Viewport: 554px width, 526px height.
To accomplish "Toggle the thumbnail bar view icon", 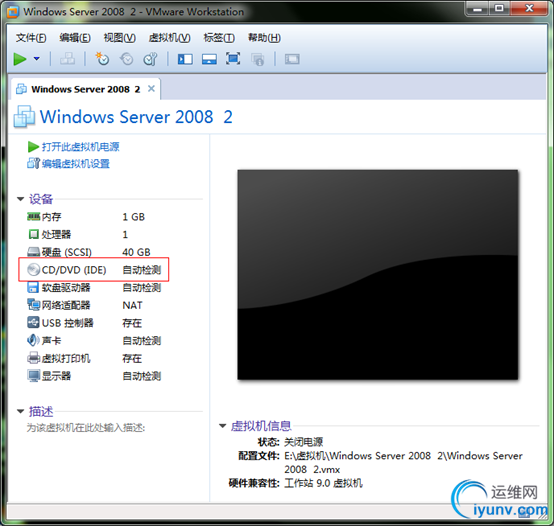I will click(x=209, y=59).
